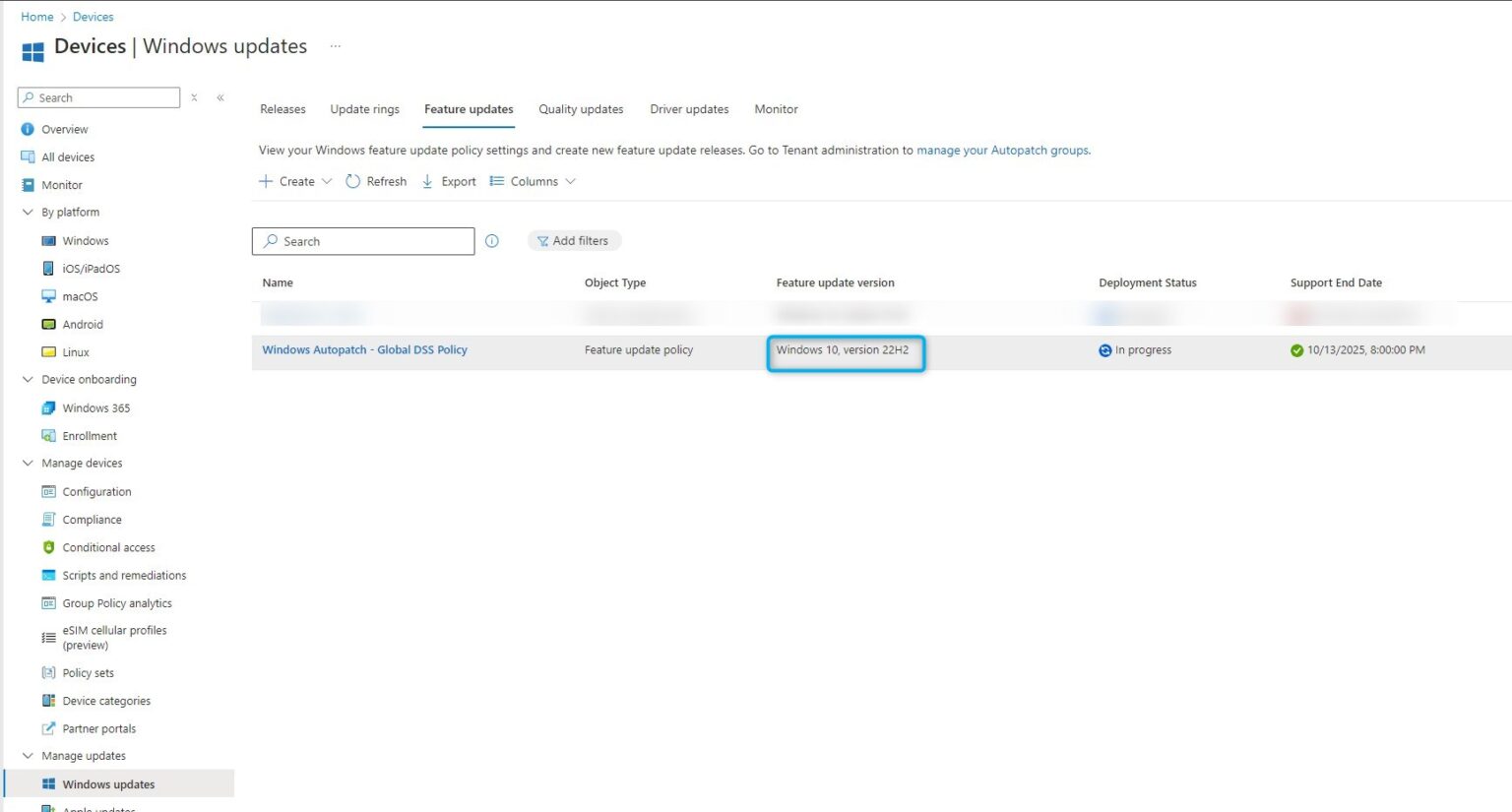The image size is (1512, 812).
Task: Click inside the filter search box
Action: [362, 241]
